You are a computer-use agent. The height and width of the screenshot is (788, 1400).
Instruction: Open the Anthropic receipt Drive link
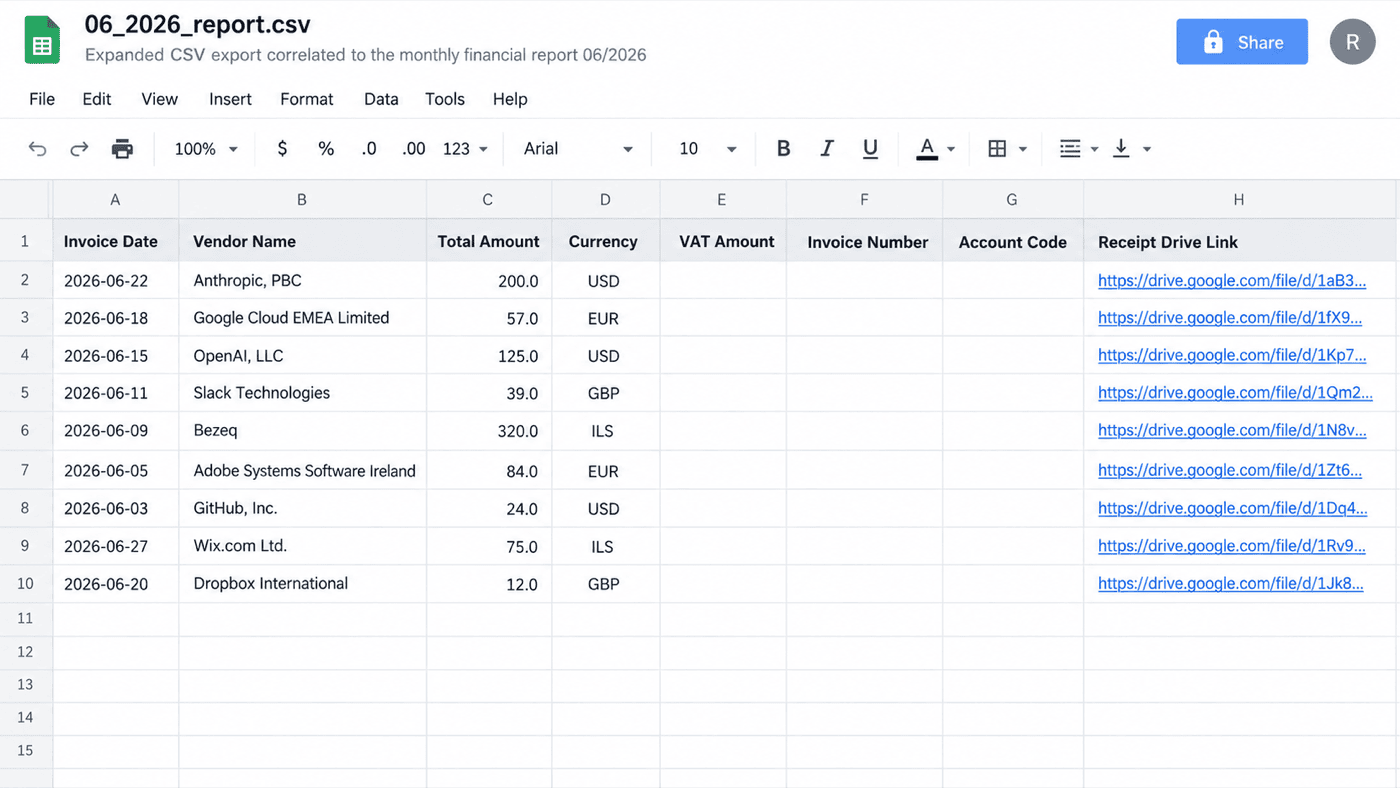tap(1232, 281)
